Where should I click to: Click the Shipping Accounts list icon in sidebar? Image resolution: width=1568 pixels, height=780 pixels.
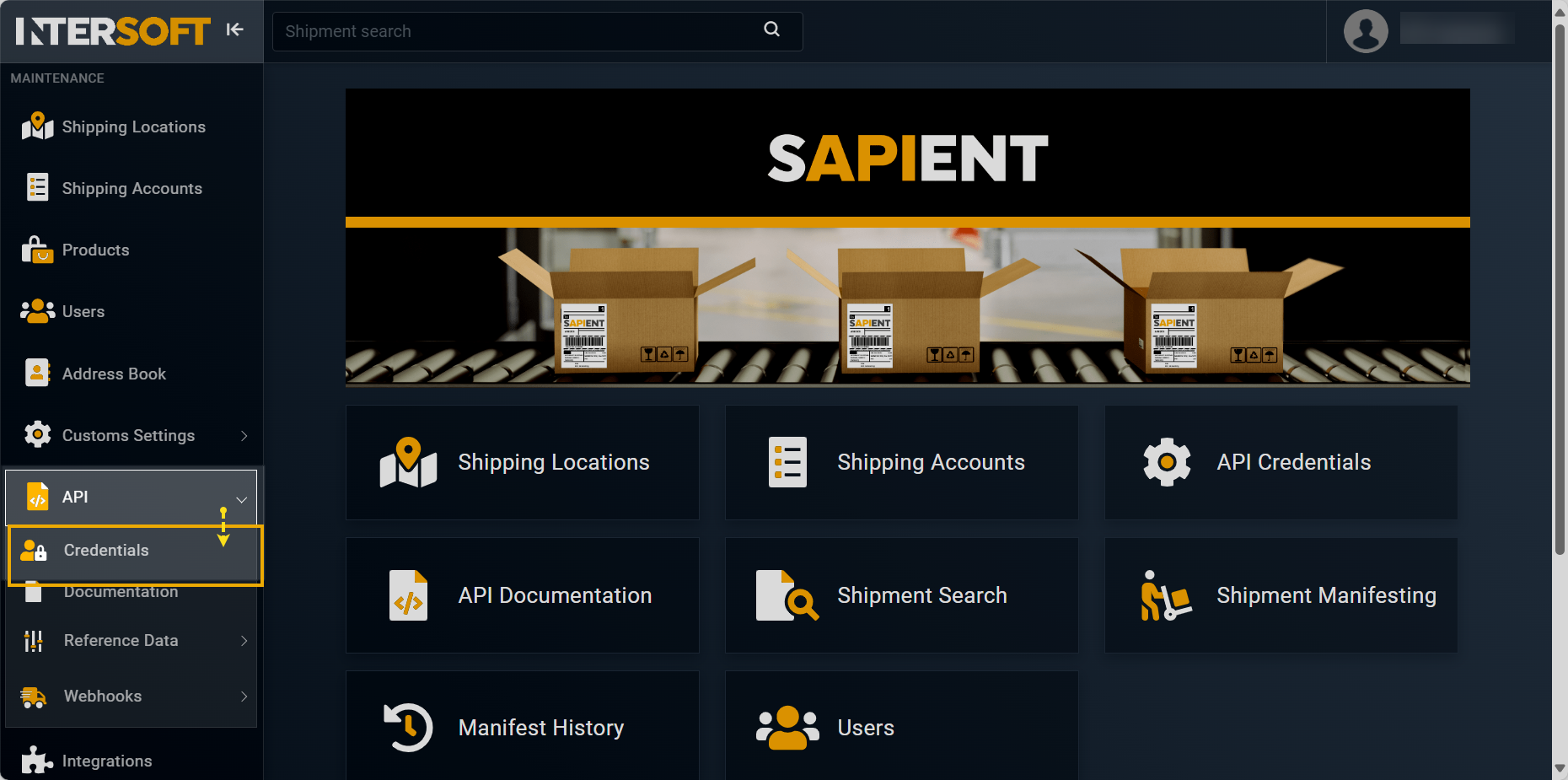pos(37,187)
